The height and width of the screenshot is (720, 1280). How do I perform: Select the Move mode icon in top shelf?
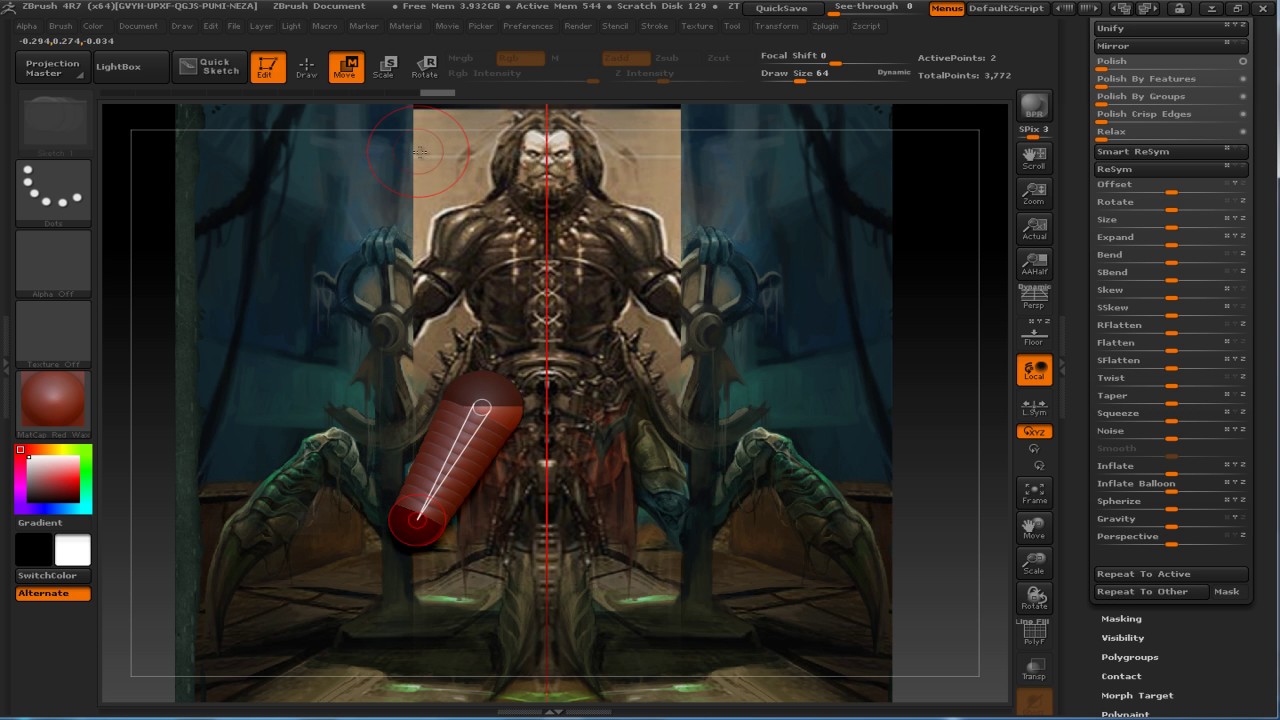coord(346,67)
